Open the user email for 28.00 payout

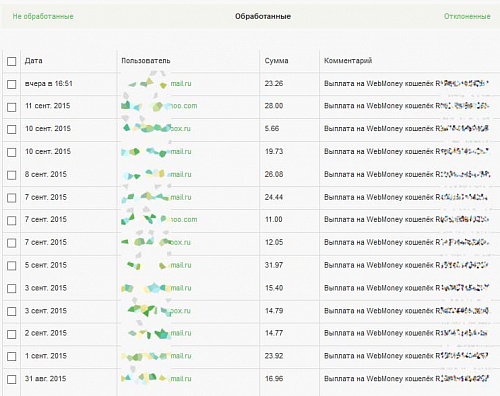coord(159,106)
